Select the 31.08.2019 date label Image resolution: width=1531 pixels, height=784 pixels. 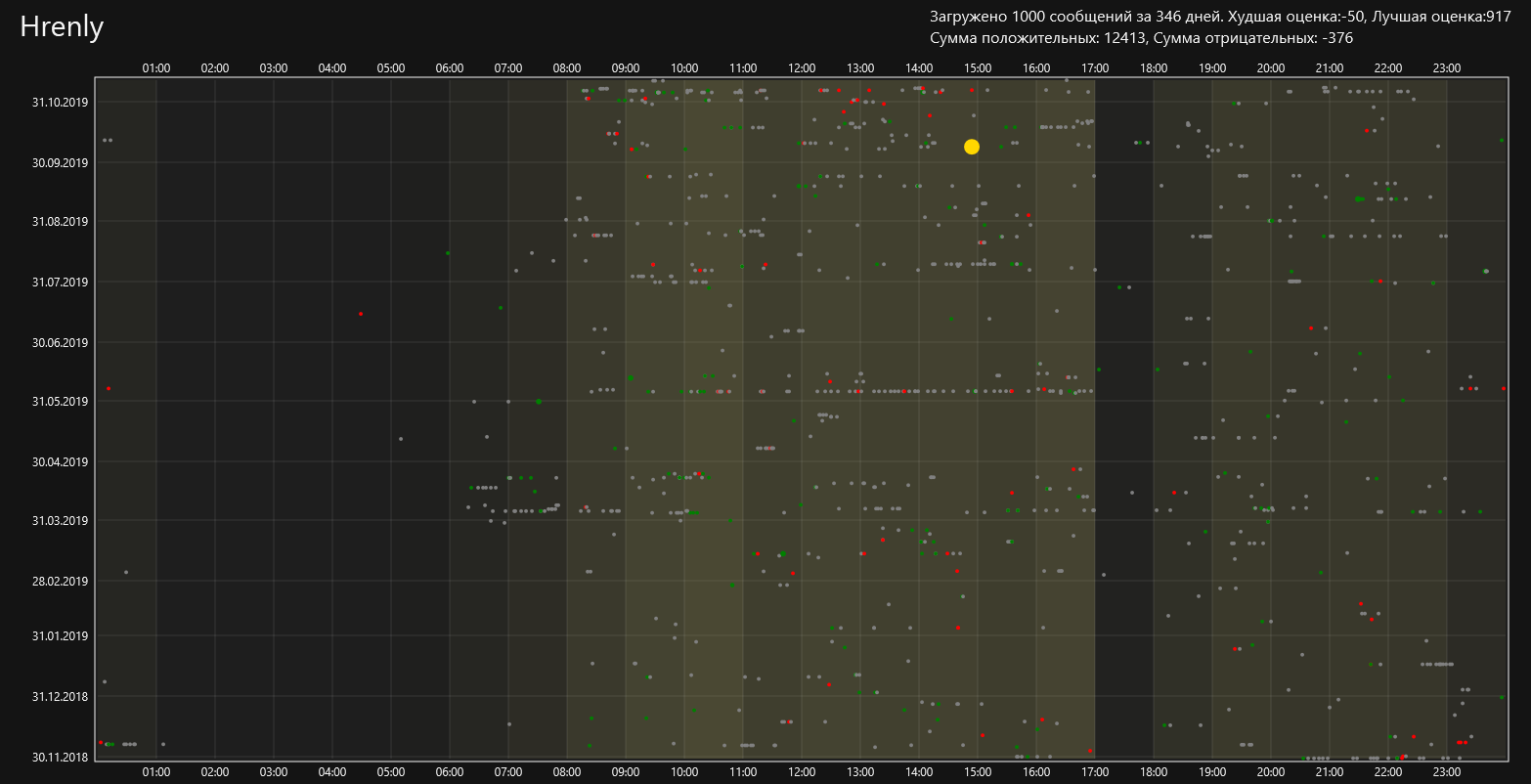(x=61, y=222)
